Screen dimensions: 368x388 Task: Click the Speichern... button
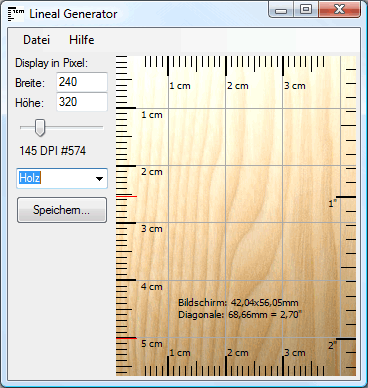(62, 210)
